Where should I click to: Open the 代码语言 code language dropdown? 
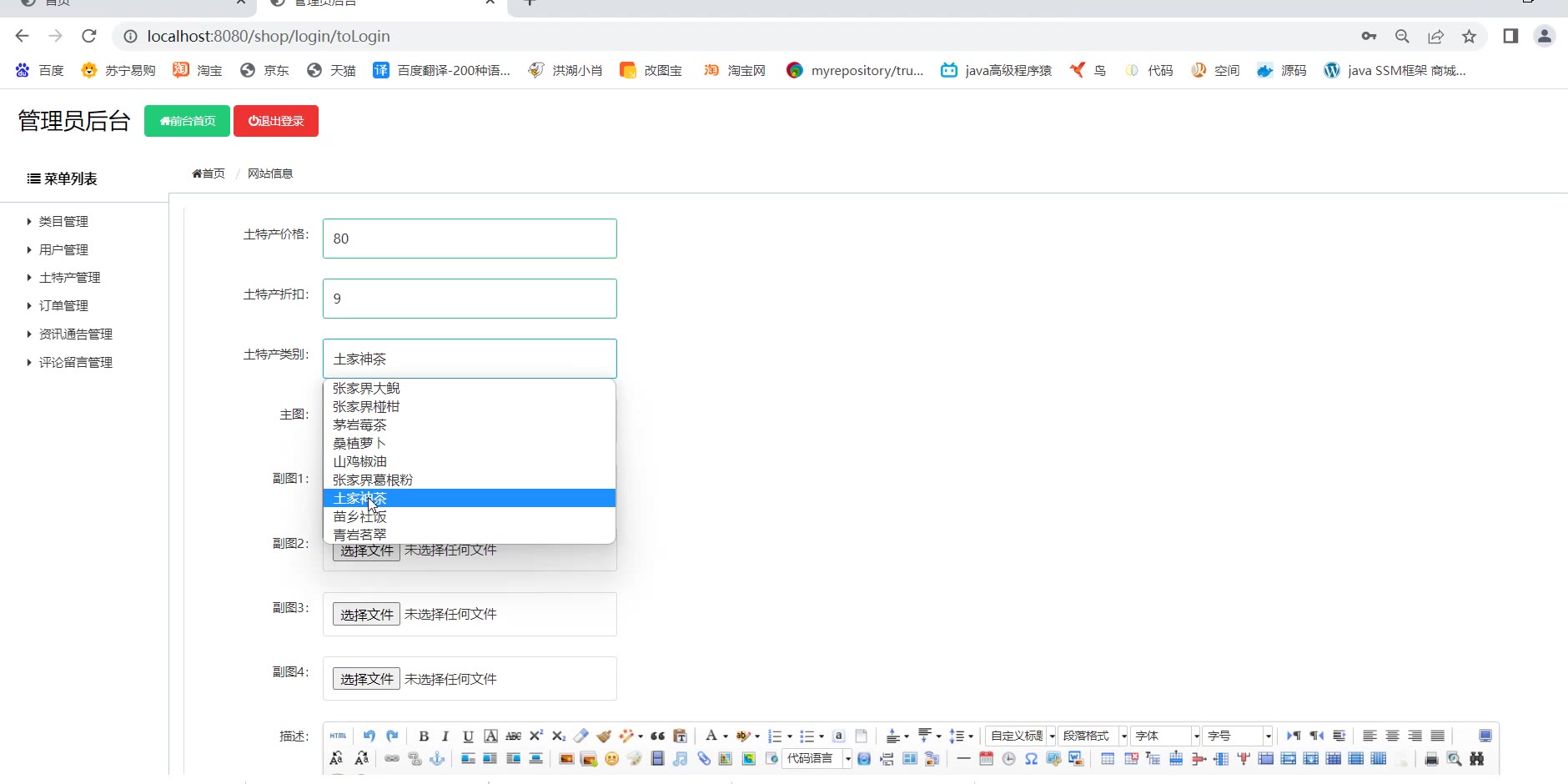817,759
